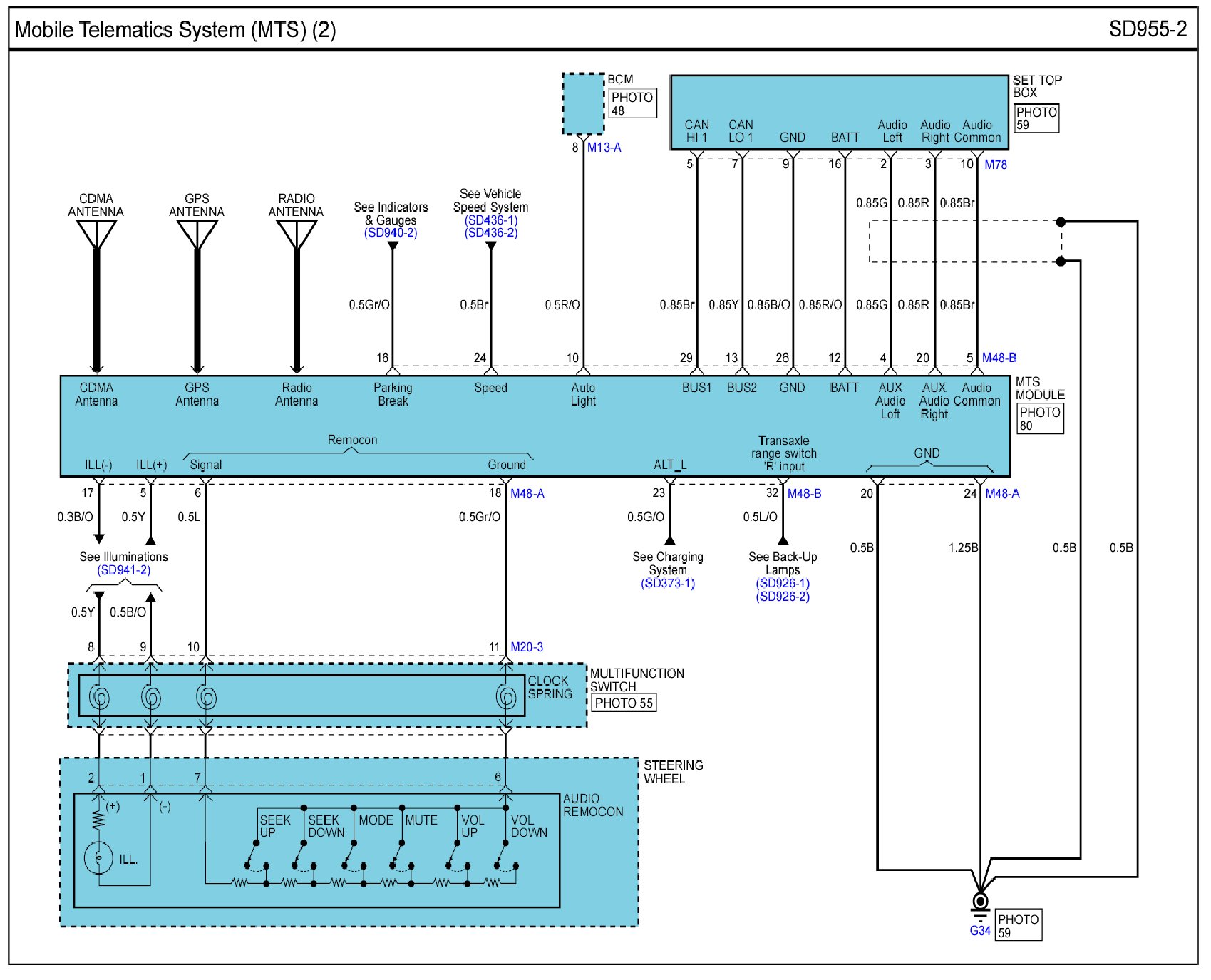Click the GPS antenna symbol
This screenshot has height=980, width=1211.
197,234
